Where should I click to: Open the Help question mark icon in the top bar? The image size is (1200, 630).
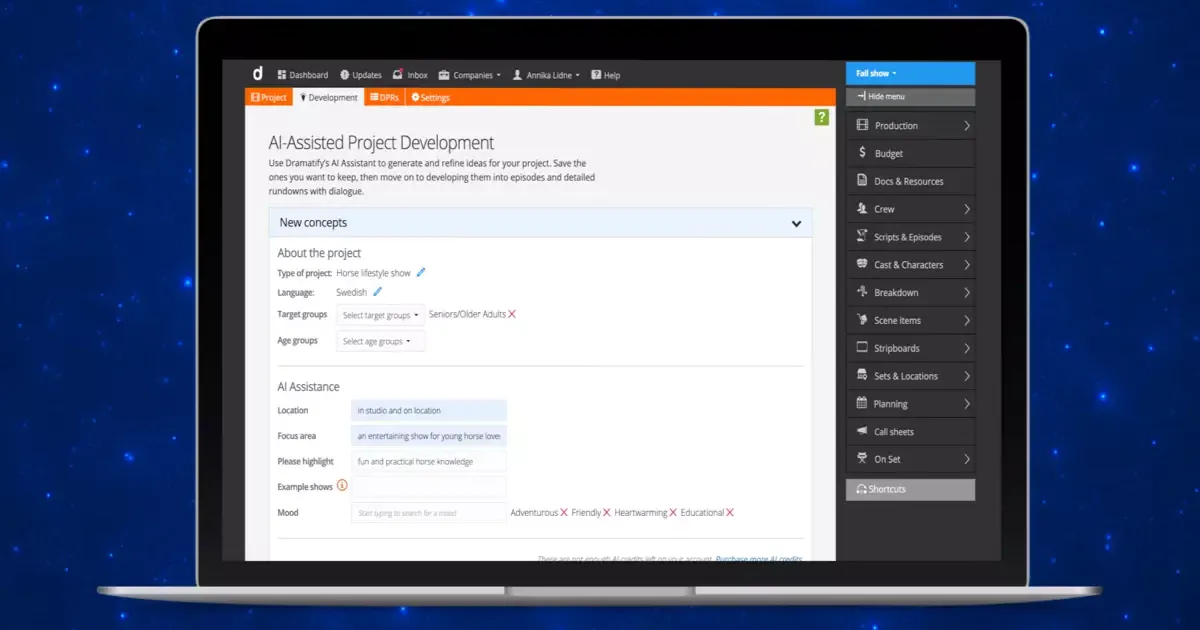[x=596, y=75]
